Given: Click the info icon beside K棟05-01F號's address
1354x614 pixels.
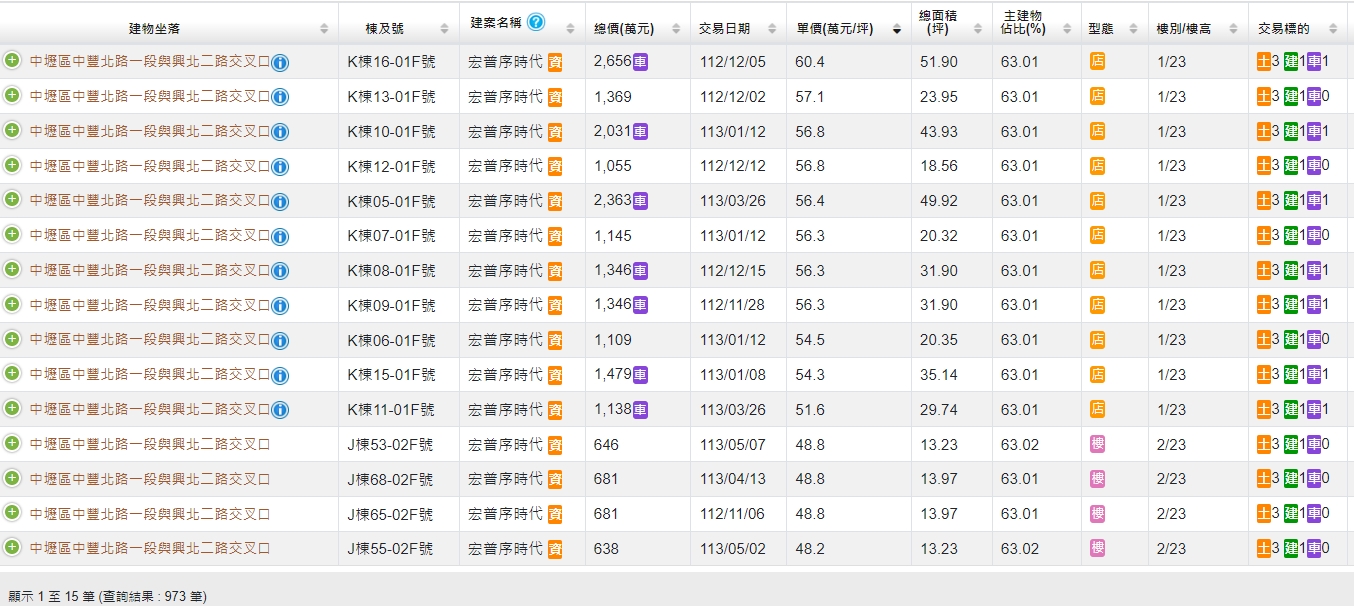Looking at the screenshot, I should tap(280, 200).
